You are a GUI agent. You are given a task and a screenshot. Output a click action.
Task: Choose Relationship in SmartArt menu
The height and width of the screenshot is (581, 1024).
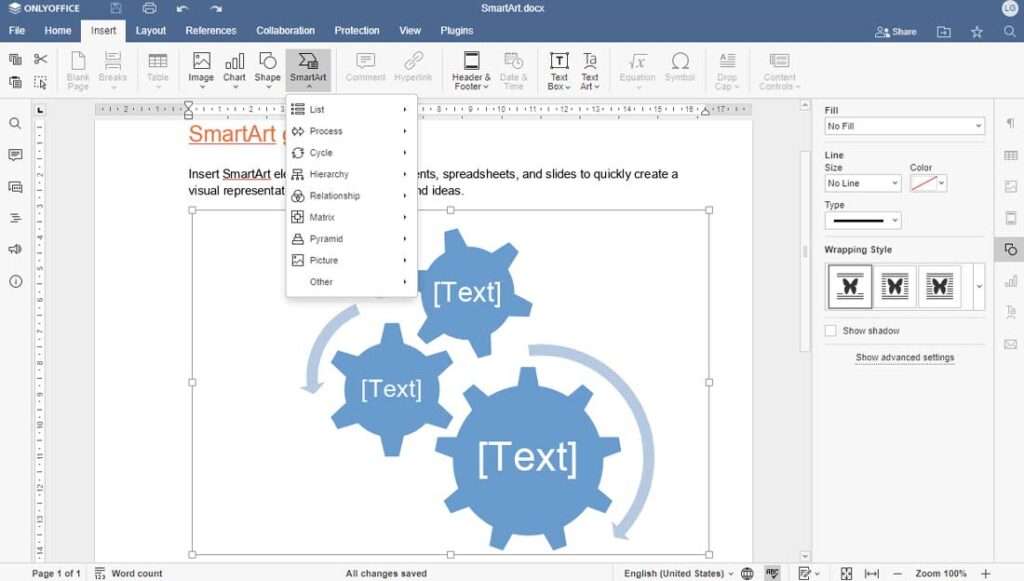tap(351, 196)
